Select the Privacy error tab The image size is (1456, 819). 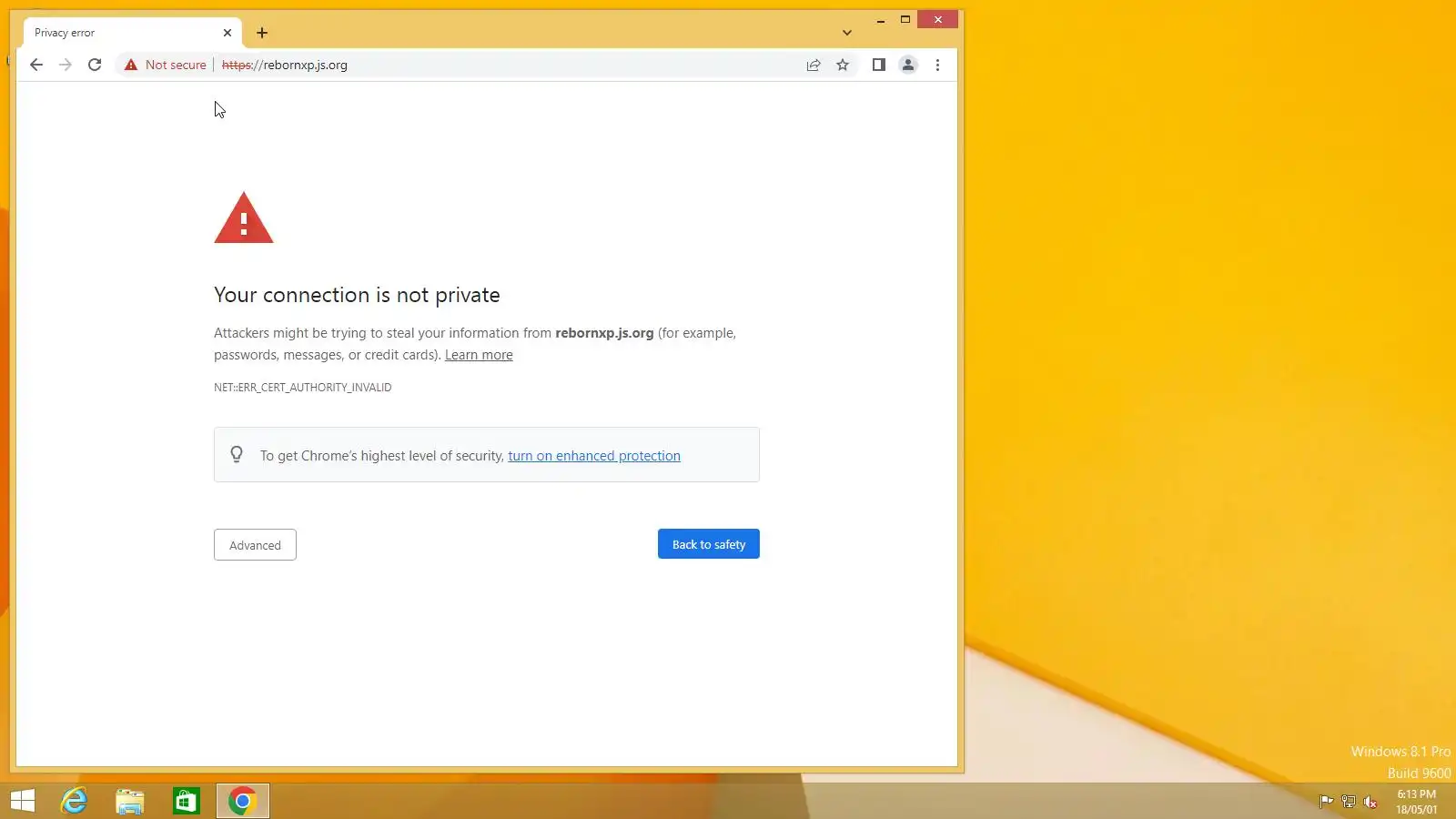pyautogui.click(x=133, y=33)
